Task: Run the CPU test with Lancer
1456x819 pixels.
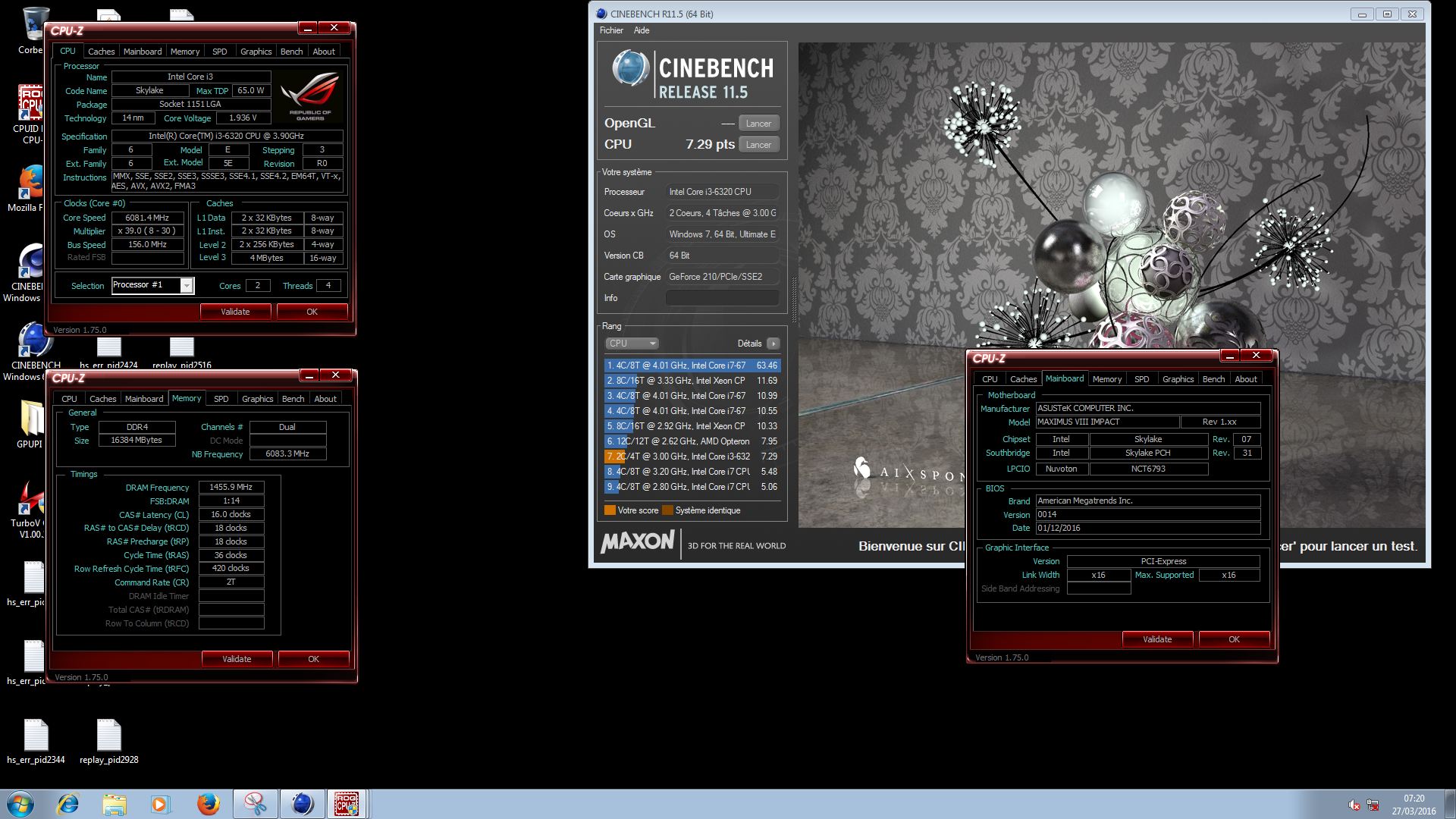Action: (x=758, y=145)
